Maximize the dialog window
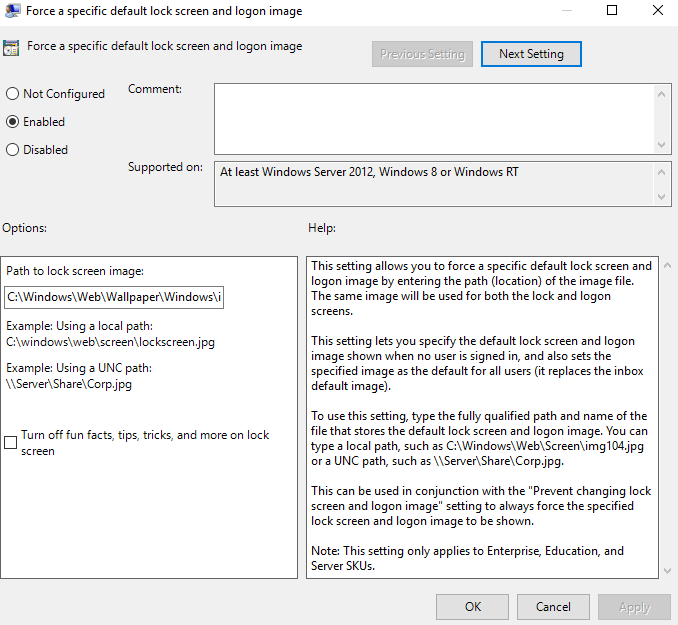678x625 pixels. coord(612,10)
